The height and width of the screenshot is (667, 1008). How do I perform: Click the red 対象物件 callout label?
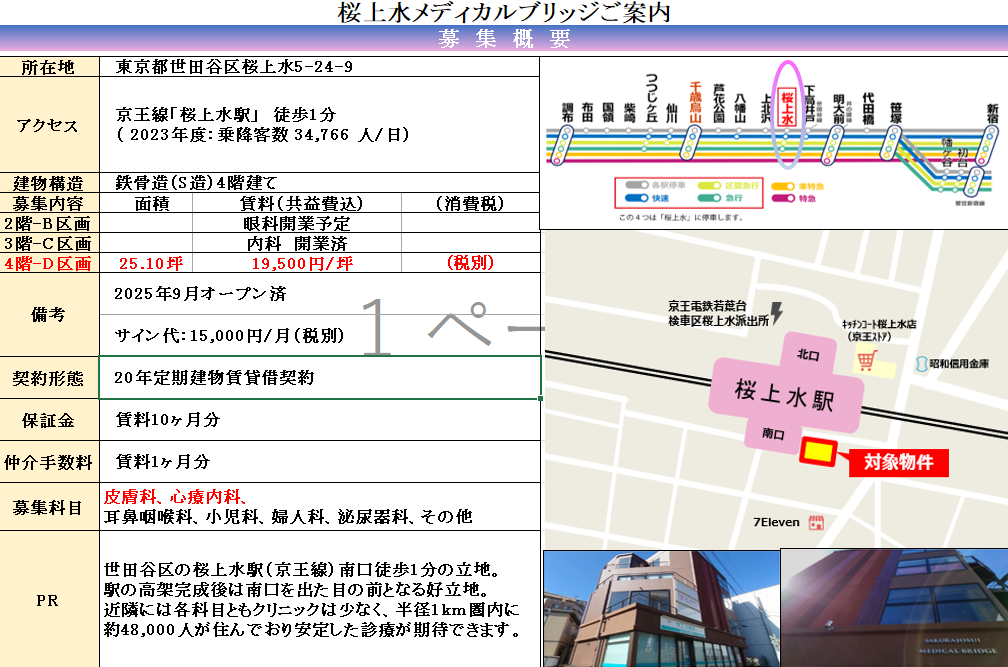(897, 463)
